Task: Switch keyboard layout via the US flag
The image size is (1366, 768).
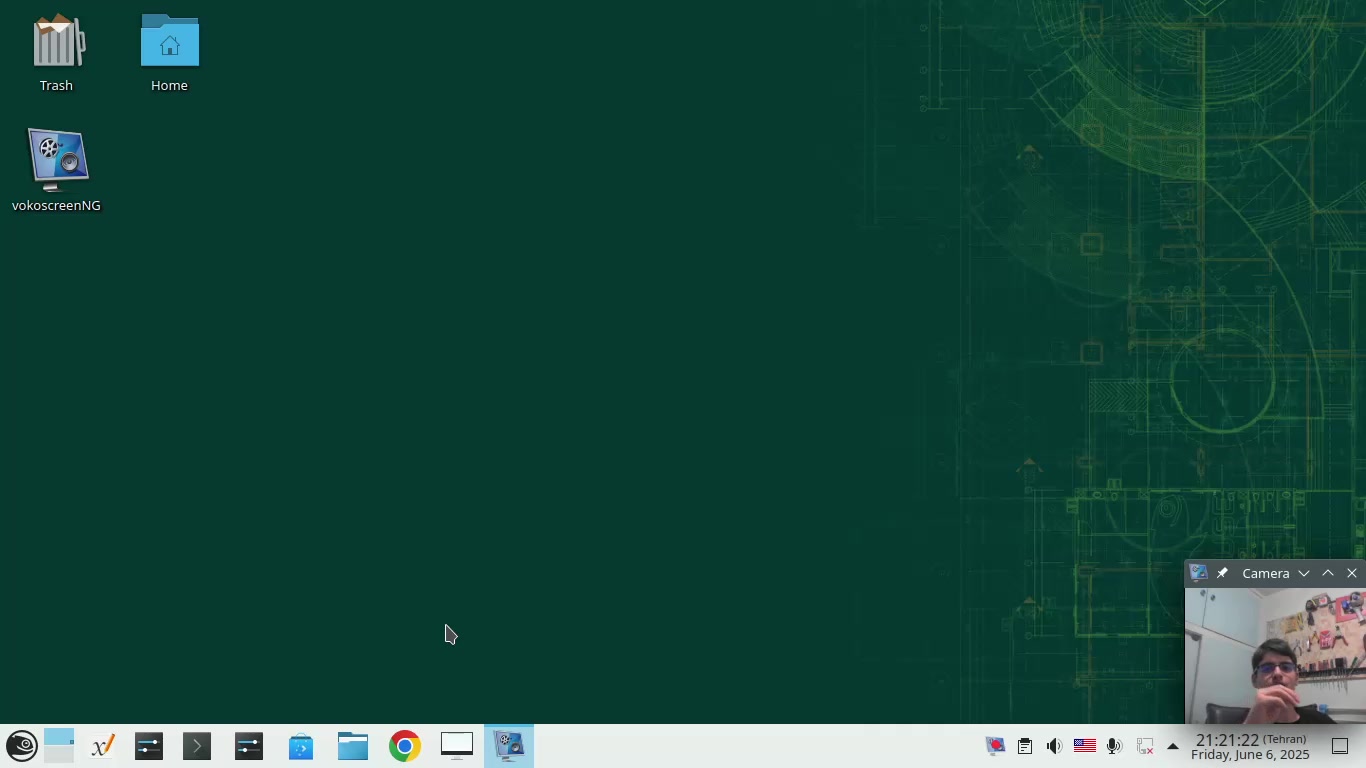Action: click(x=1084, y=746)
